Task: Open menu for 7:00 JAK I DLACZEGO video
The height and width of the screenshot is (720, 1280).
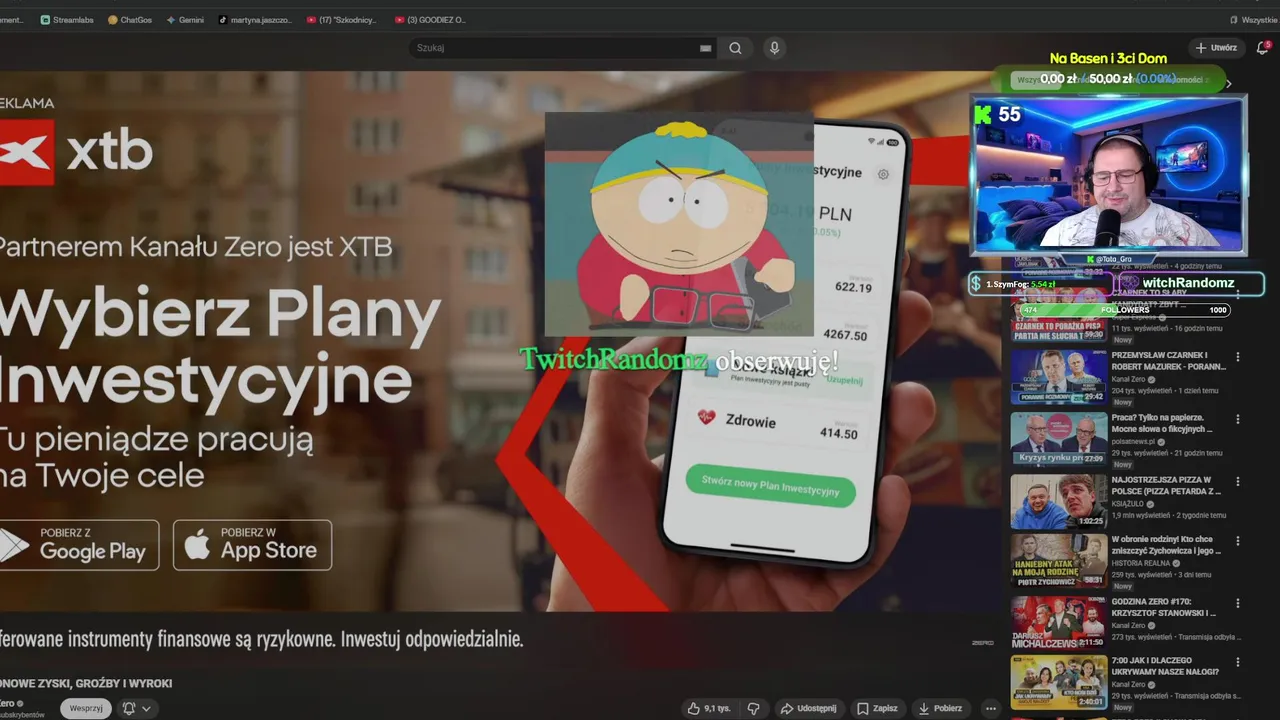Action: [x=1238, y=663]
